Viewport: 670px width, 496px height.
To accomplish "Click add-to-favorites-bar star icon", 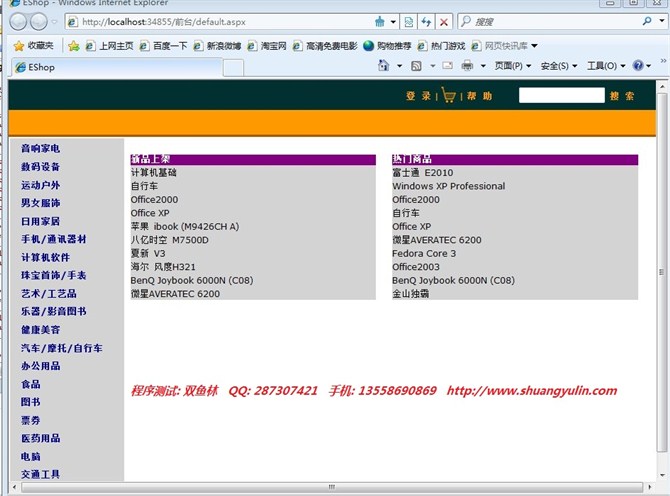I will [73, 46].
